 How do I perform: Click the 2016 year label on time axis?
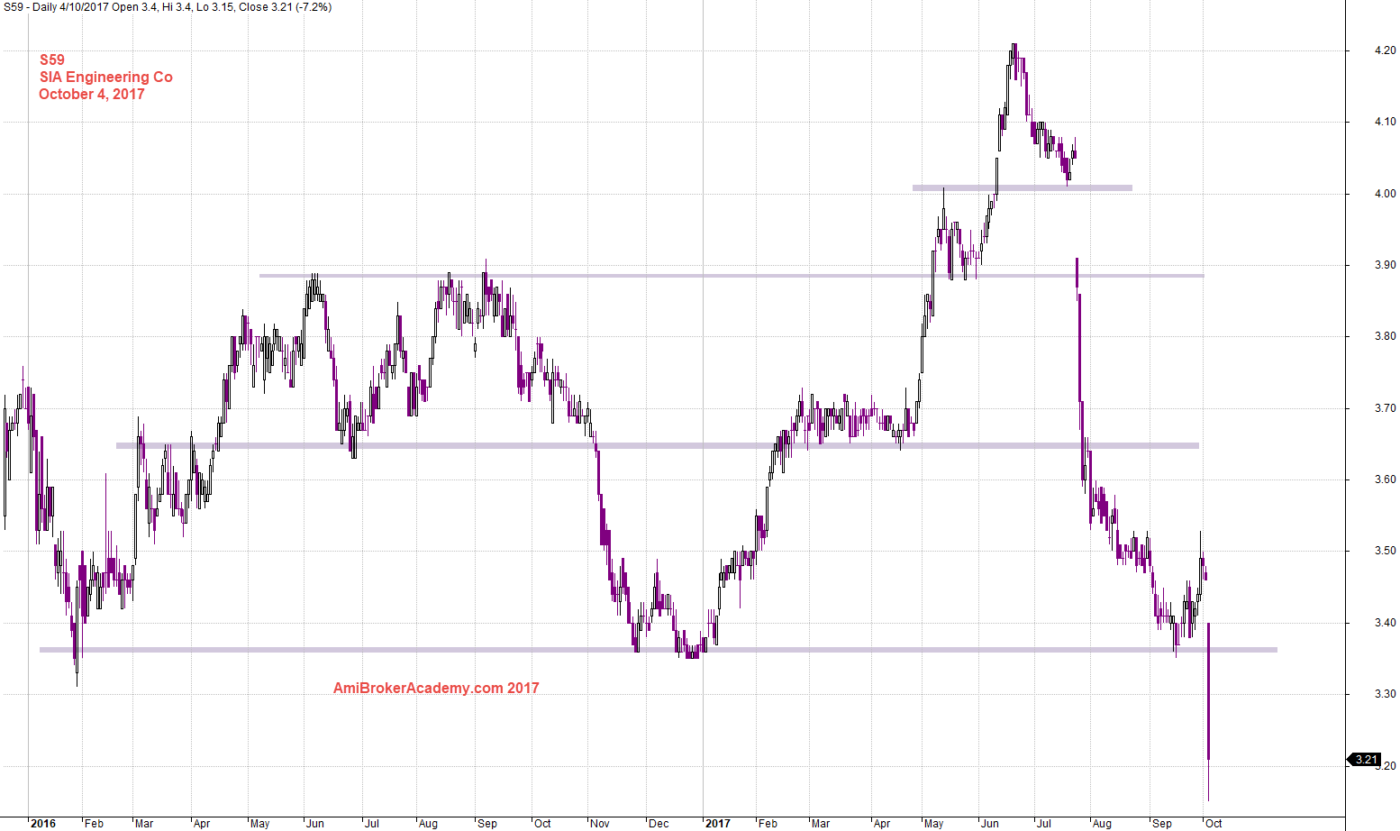coord(43,824)
